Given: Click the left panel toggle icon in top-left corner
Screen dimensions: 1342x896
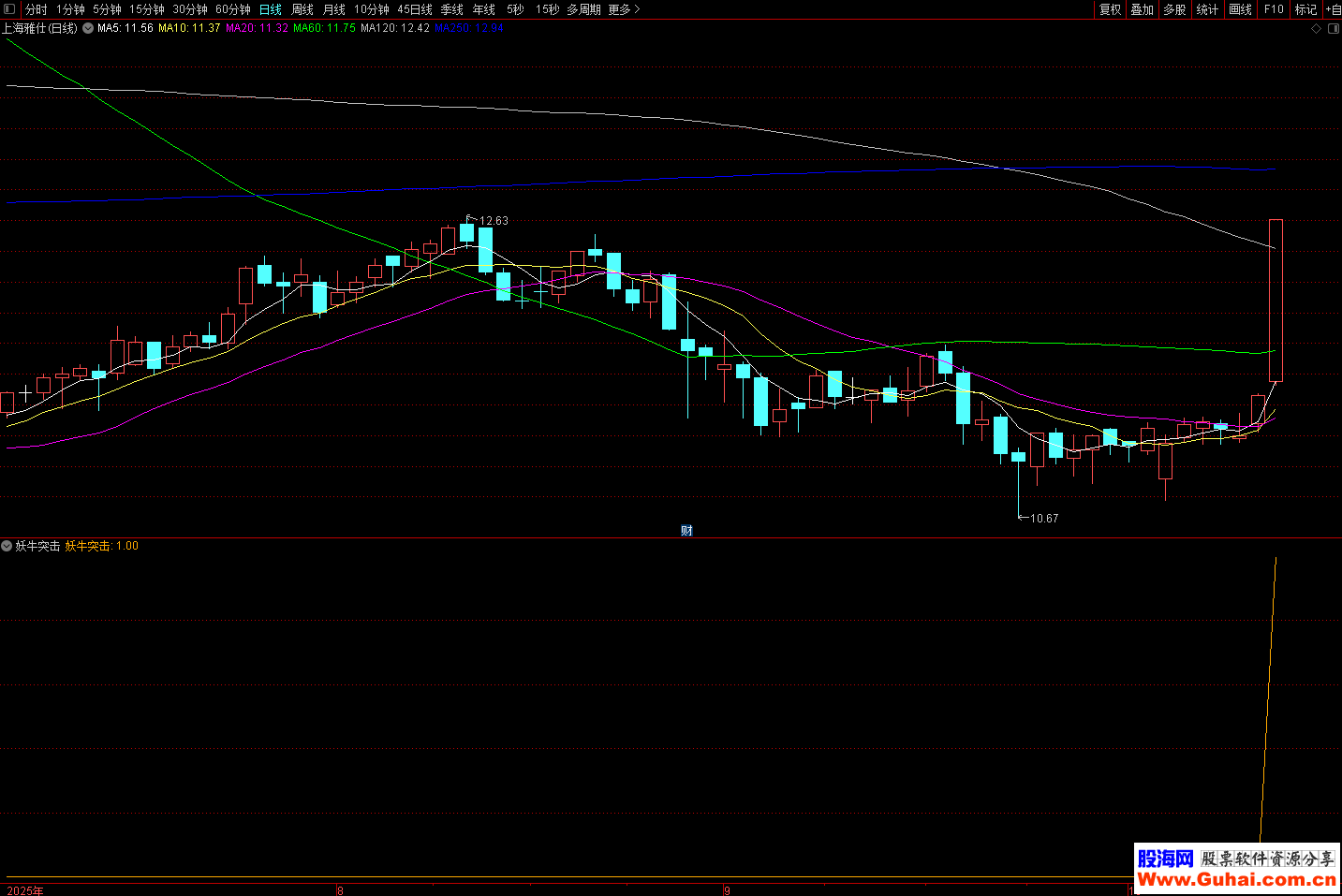Looking at the screenshot, I should pos(9,9).
